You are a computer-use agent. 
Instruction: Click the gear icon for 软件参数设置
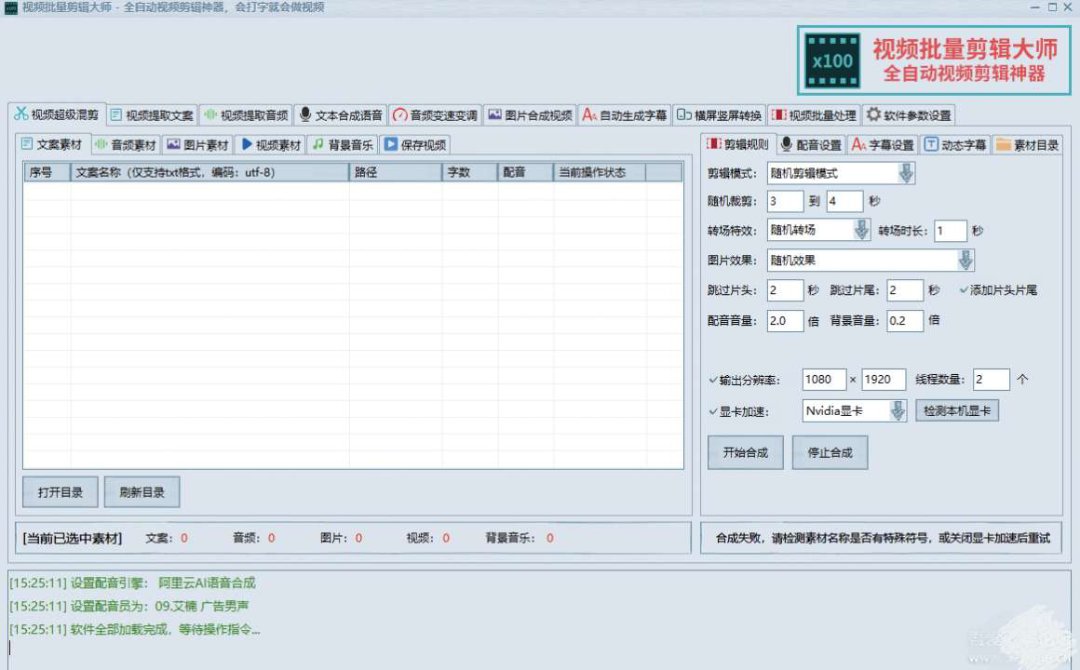(873, 114)
